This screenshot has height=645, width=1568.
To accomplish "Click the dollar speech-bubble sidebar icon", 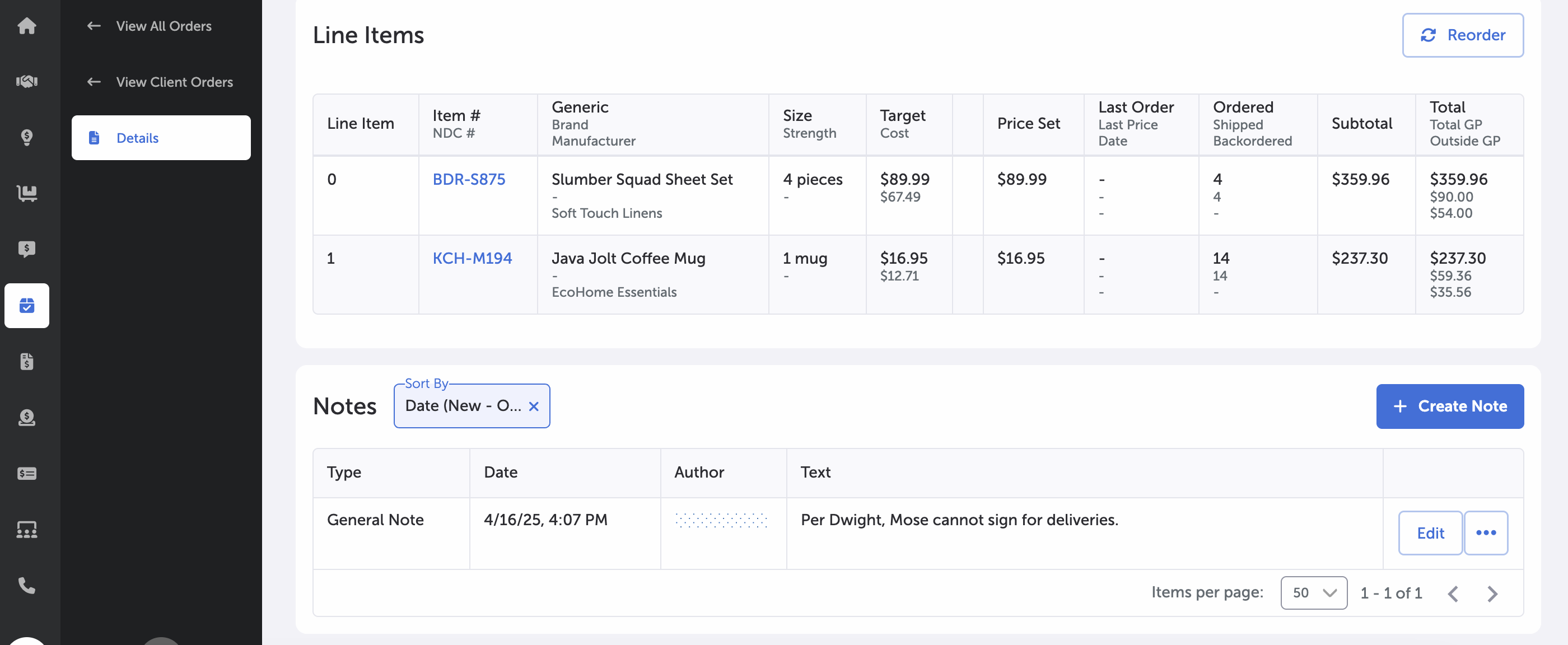I will point(27,249).
